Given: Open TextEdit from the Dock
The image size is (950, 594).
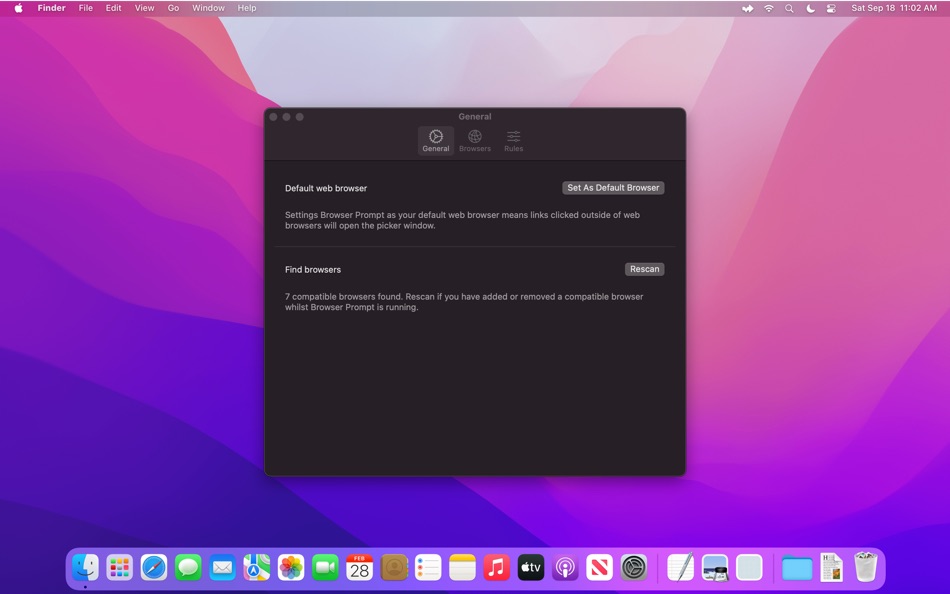Looking at the screenshot, I should (x=680, y=568).
